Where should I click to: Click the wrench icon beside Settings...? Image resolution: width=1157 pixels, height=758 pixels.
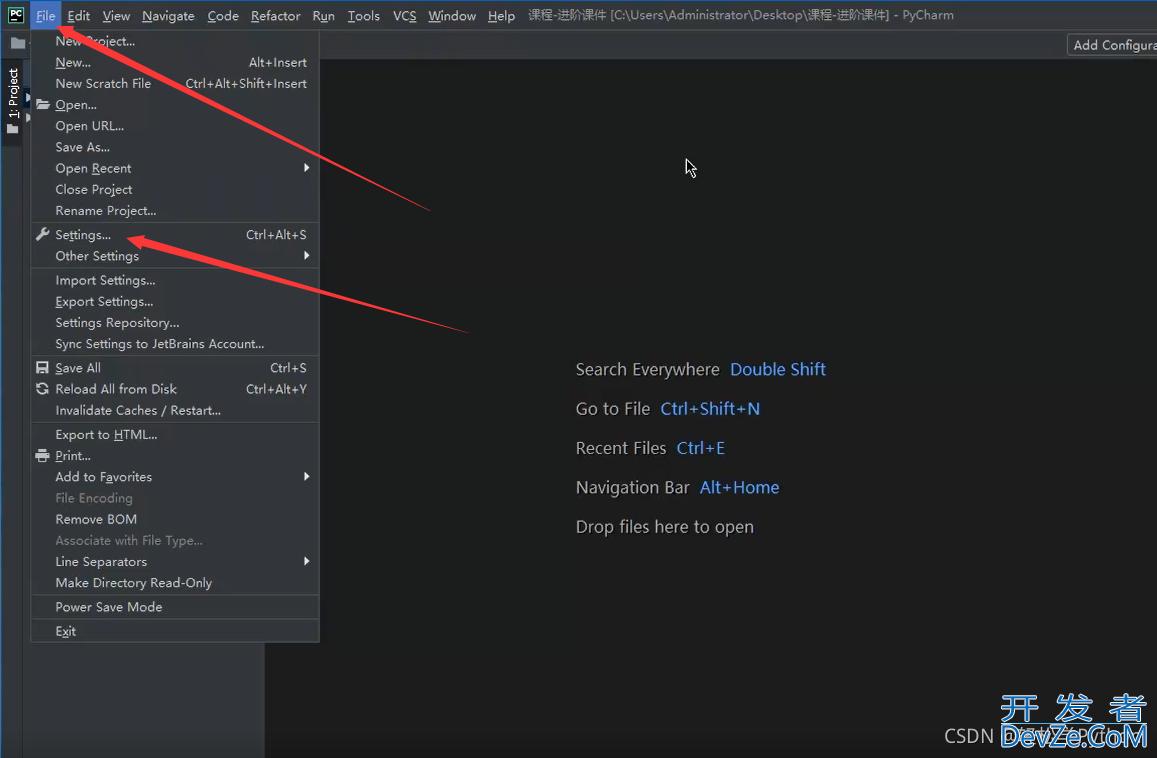43,235
